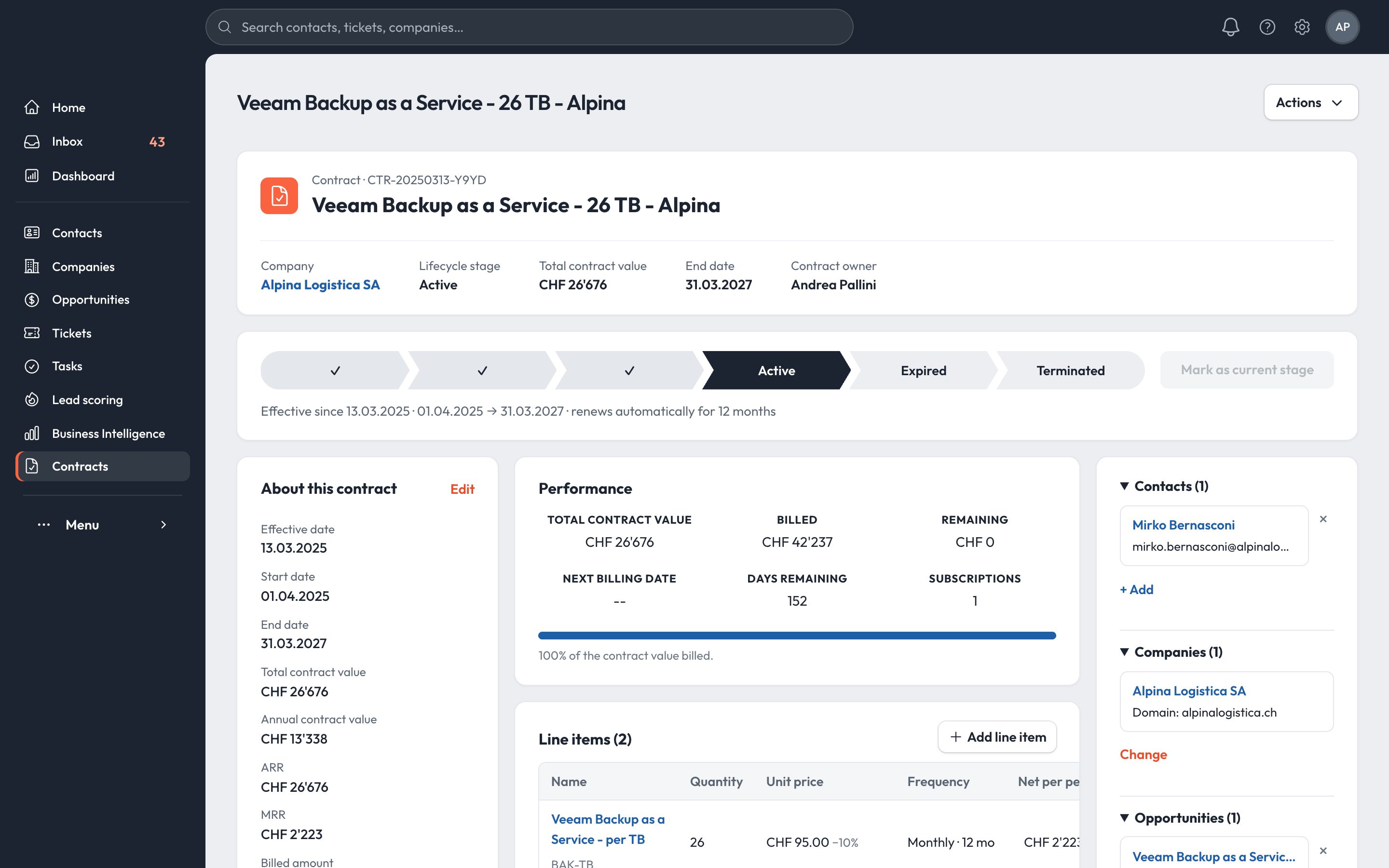The image size is (1389, 868).
Task: Open the Tickets section
Action: click(x=103, y=333)
